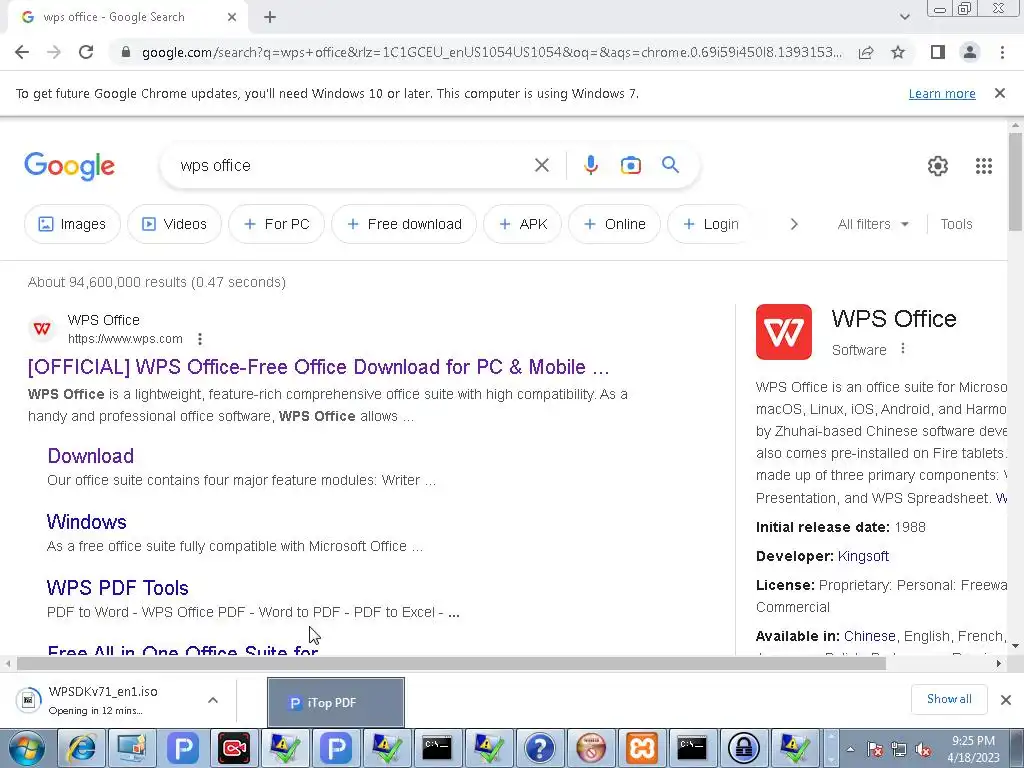Click the horizontal page scrollbar thumb

451,664
